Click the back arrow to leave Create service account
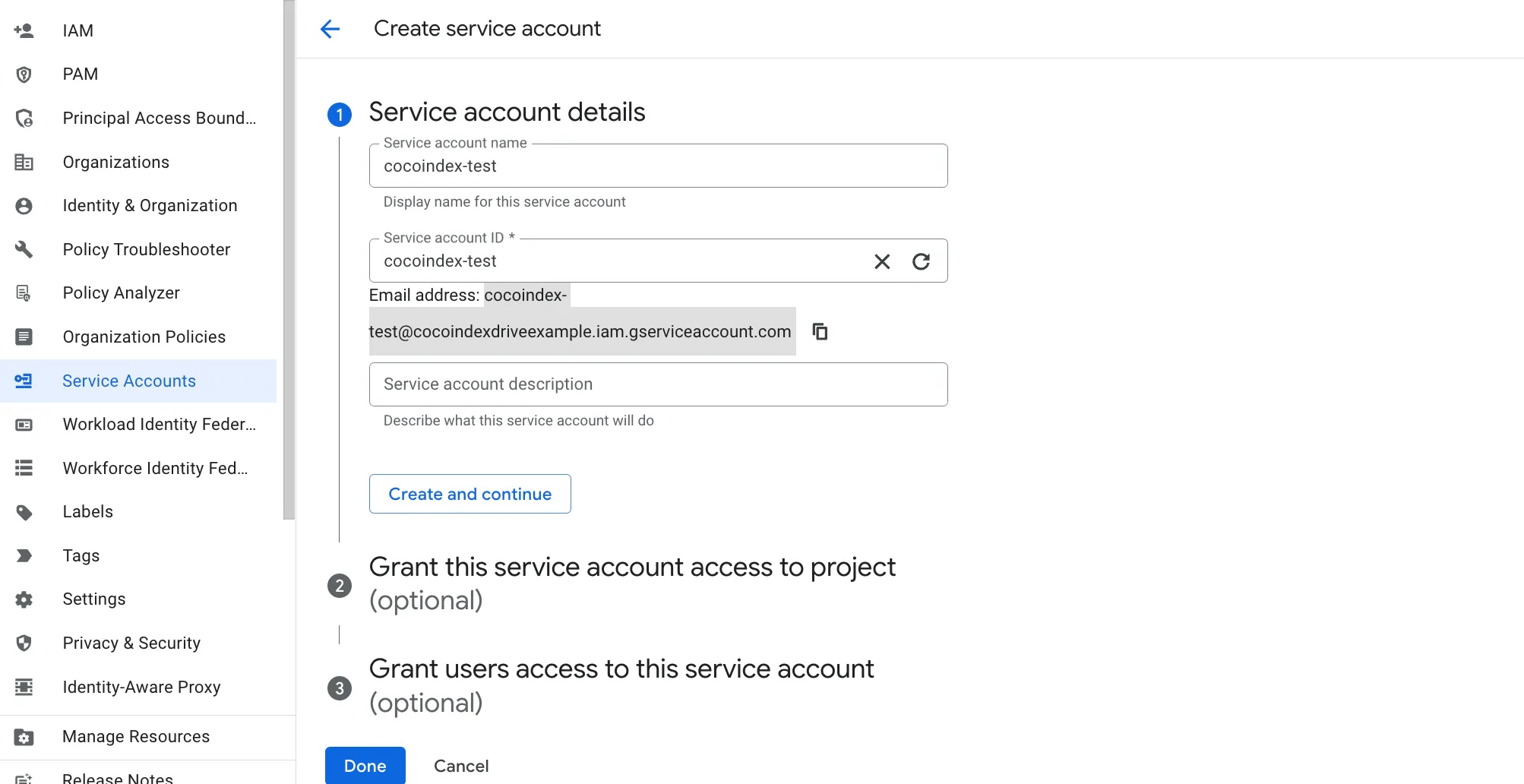Screen dimensions: 1524x784 pyautogui.click(x=330, y=29)
